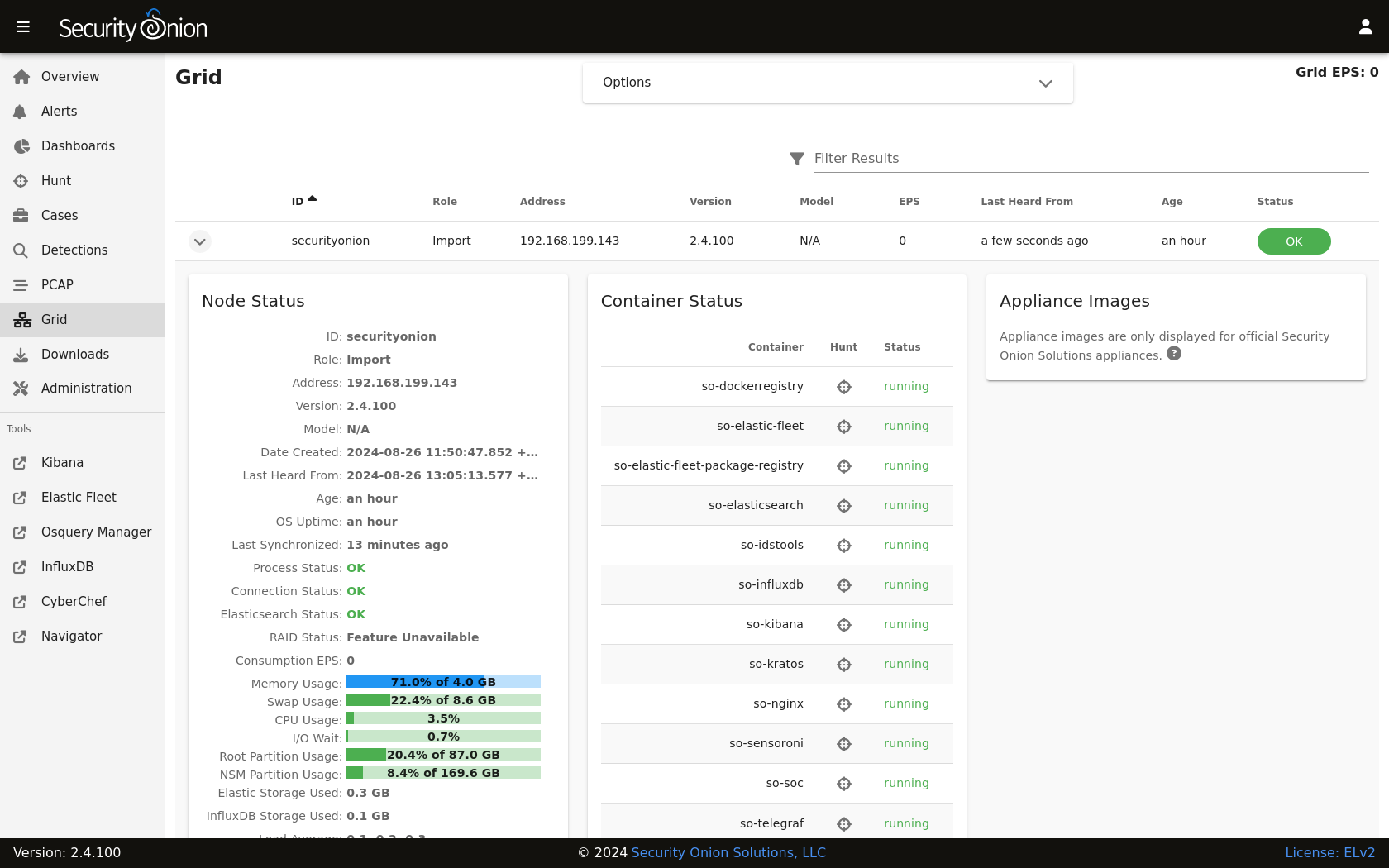Screen dimensions: 1389x868
Task: Click the Root Partition Usage bar
Action: pyautogui.click(x=443, y=755)
